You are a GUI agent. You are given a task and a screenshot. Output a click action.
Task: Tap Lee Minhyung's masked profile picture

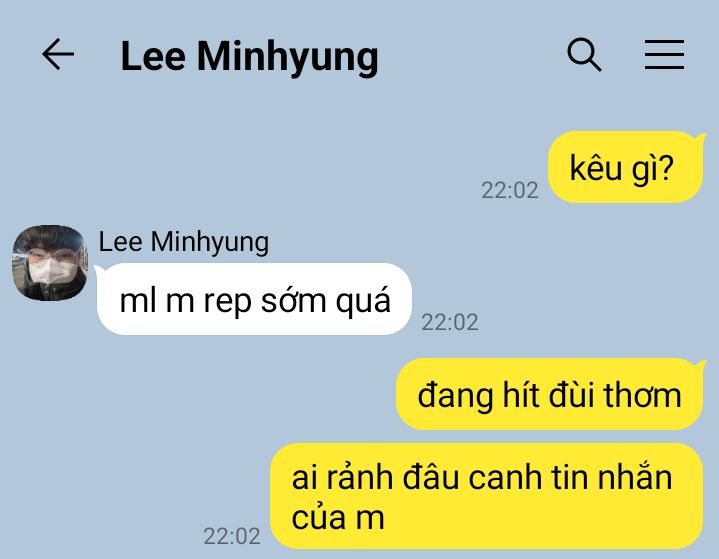click(50, 263)
